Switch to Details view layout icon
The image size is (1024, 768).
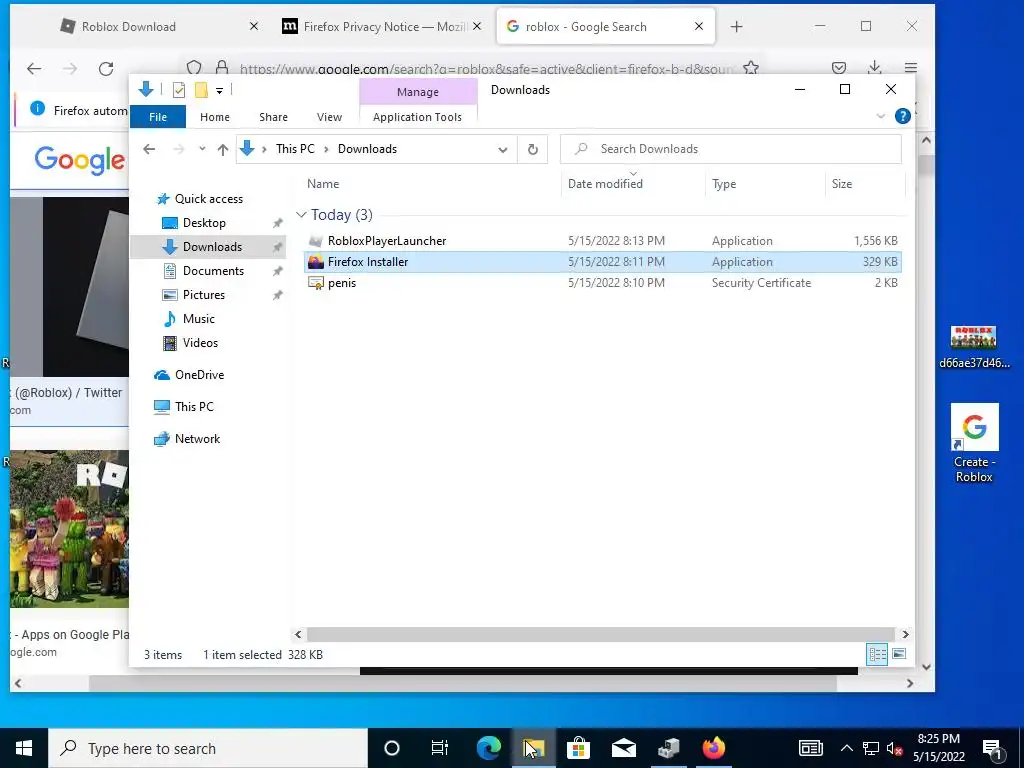pos(877,654)
